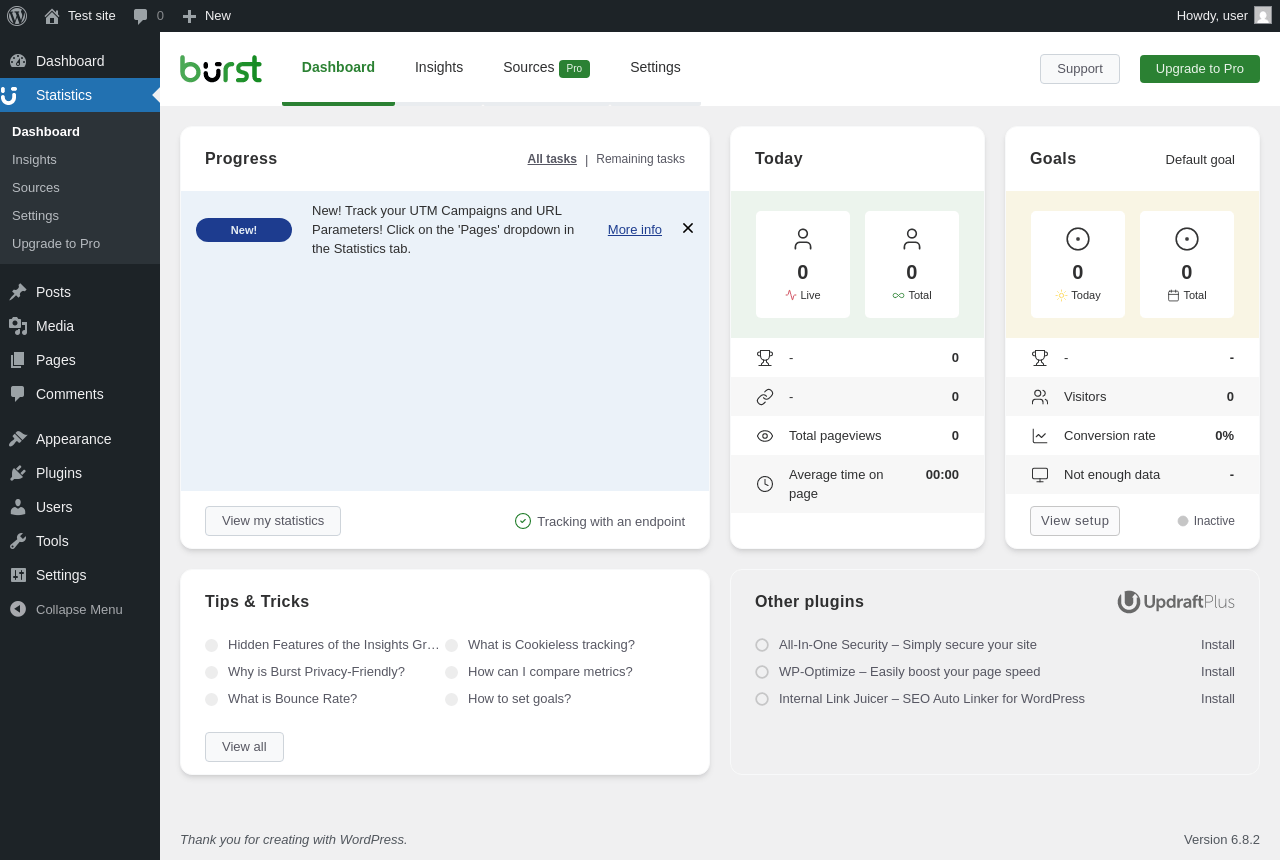
Task: Click the Total goals target icon
Action: [x=1187, y=239]
